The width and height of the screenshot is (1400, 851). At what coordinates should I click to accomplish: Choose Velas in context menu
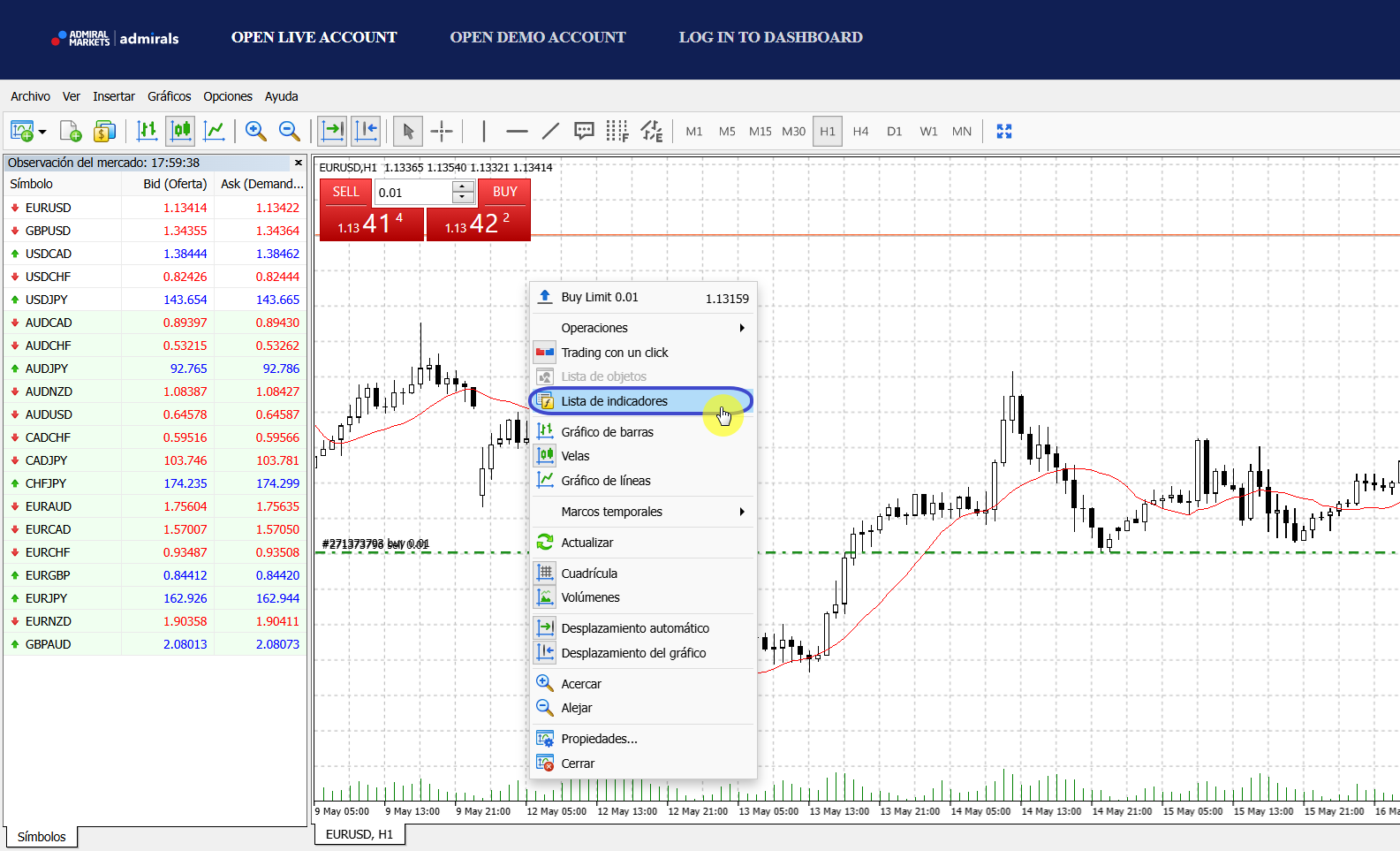[x=643, y=456]
